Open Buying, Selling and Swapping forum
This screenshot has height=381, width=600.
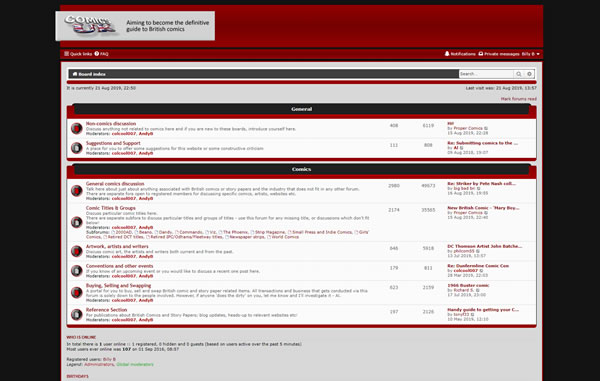point(118,285)
